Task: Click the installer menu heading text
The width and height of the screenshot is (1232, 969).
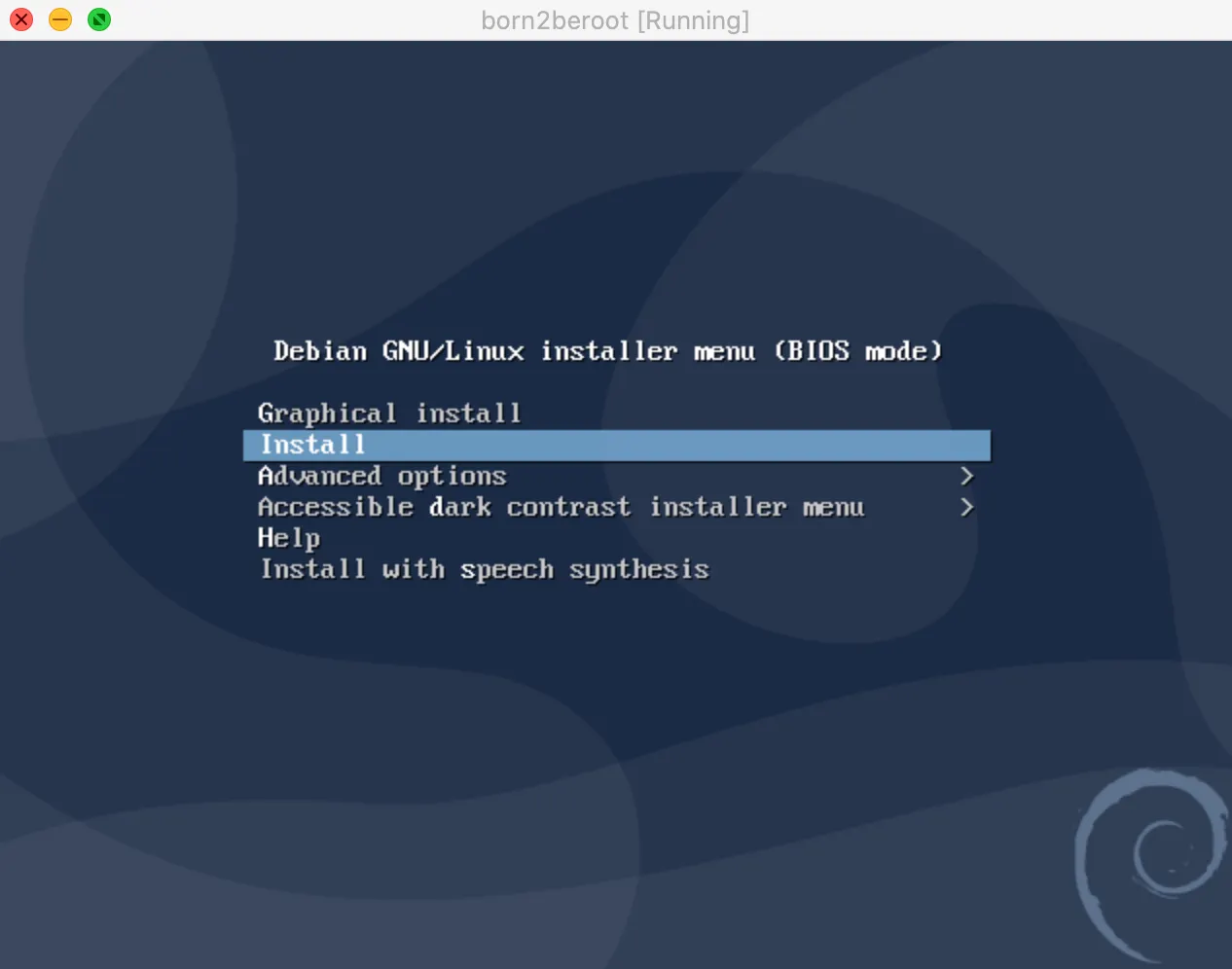Action: 608,351
